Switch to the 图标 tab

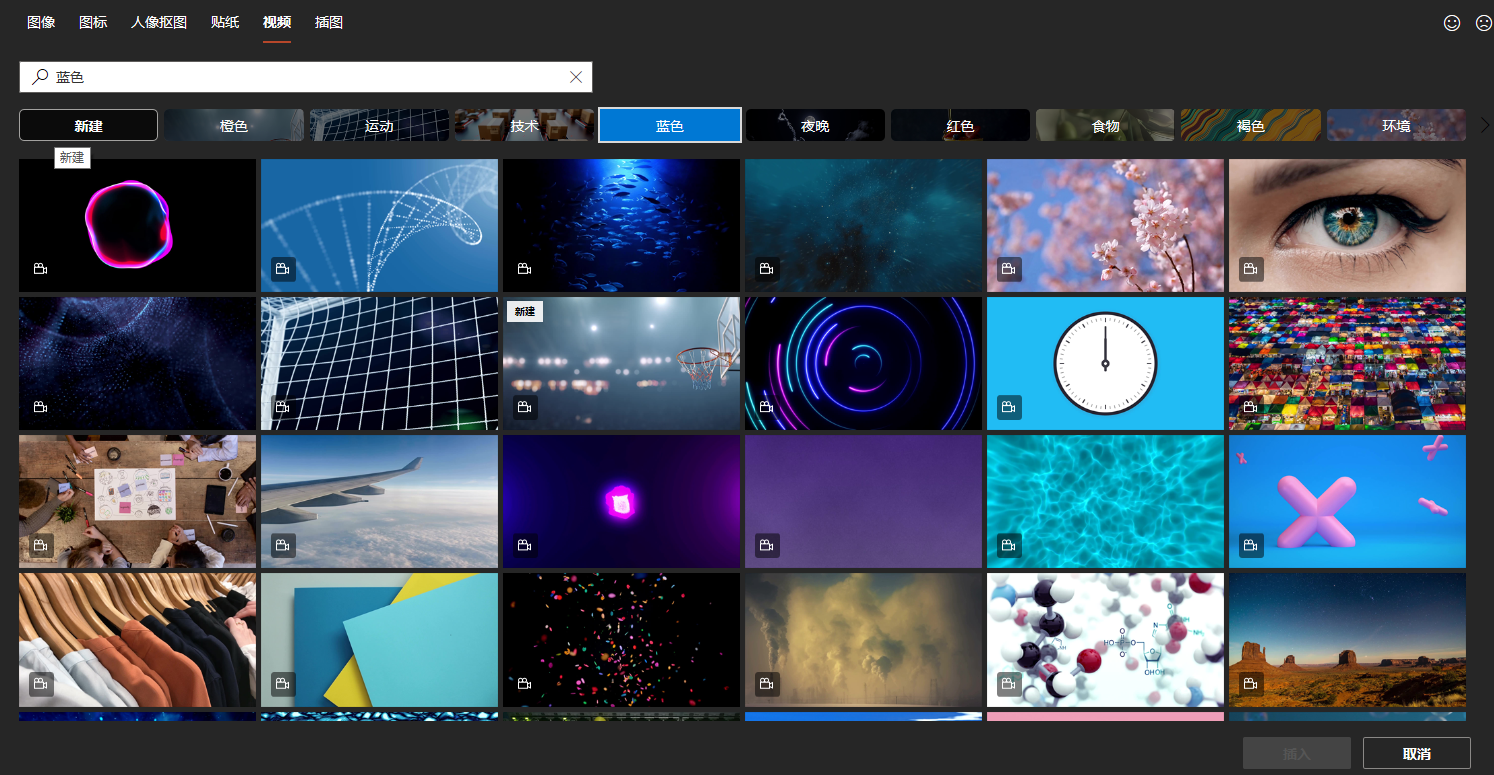(x=93, y=22)
